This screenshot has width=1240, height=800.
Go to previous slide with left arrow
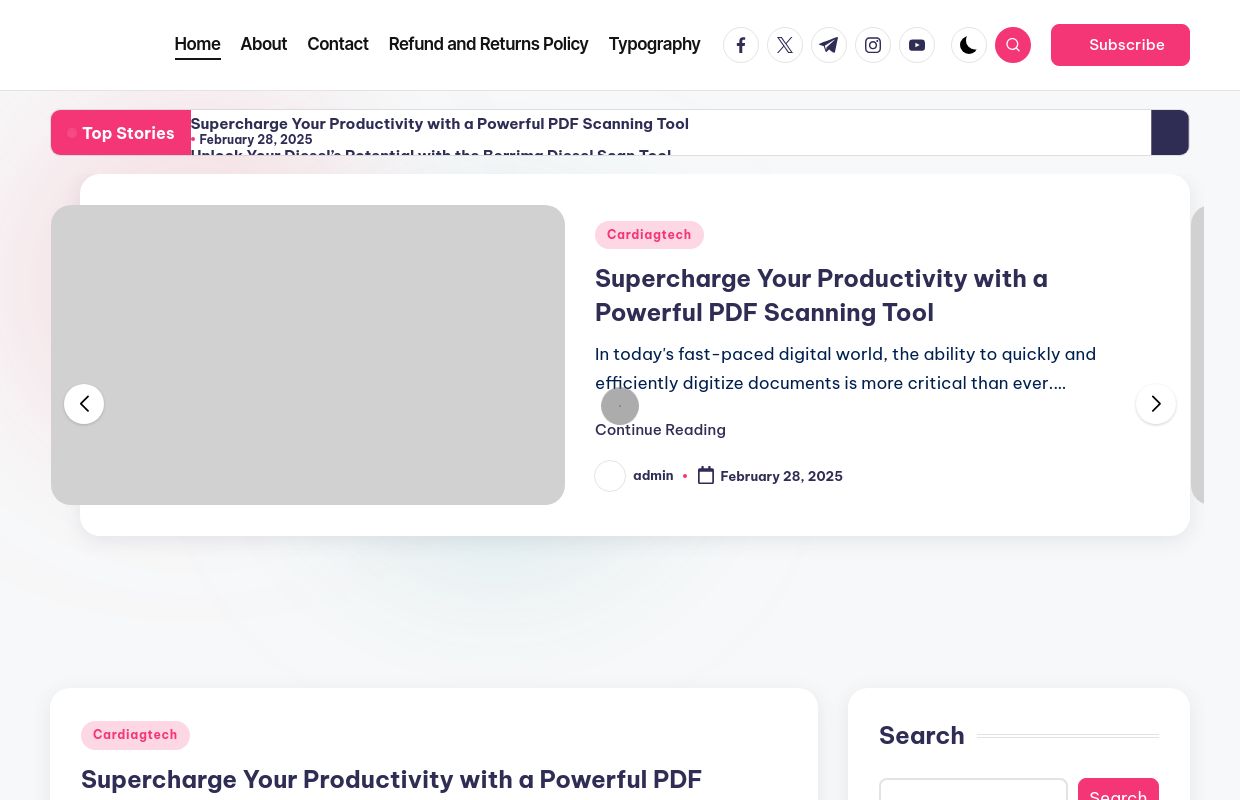click(x=84, y=404)
